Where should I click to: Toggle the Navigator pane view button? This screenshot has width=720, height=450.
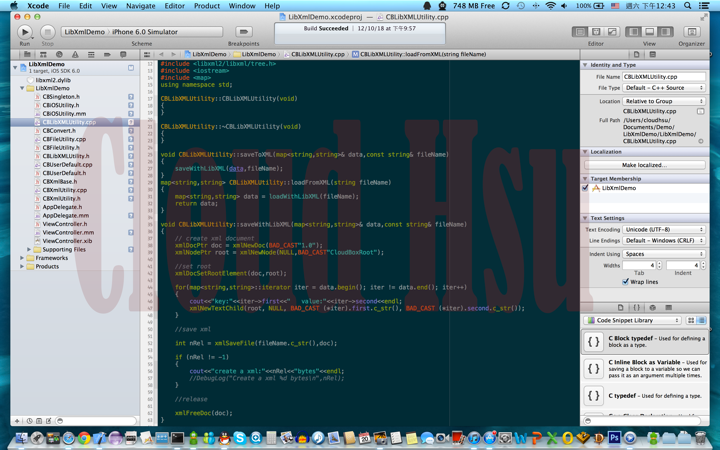[x=634, y=32]
